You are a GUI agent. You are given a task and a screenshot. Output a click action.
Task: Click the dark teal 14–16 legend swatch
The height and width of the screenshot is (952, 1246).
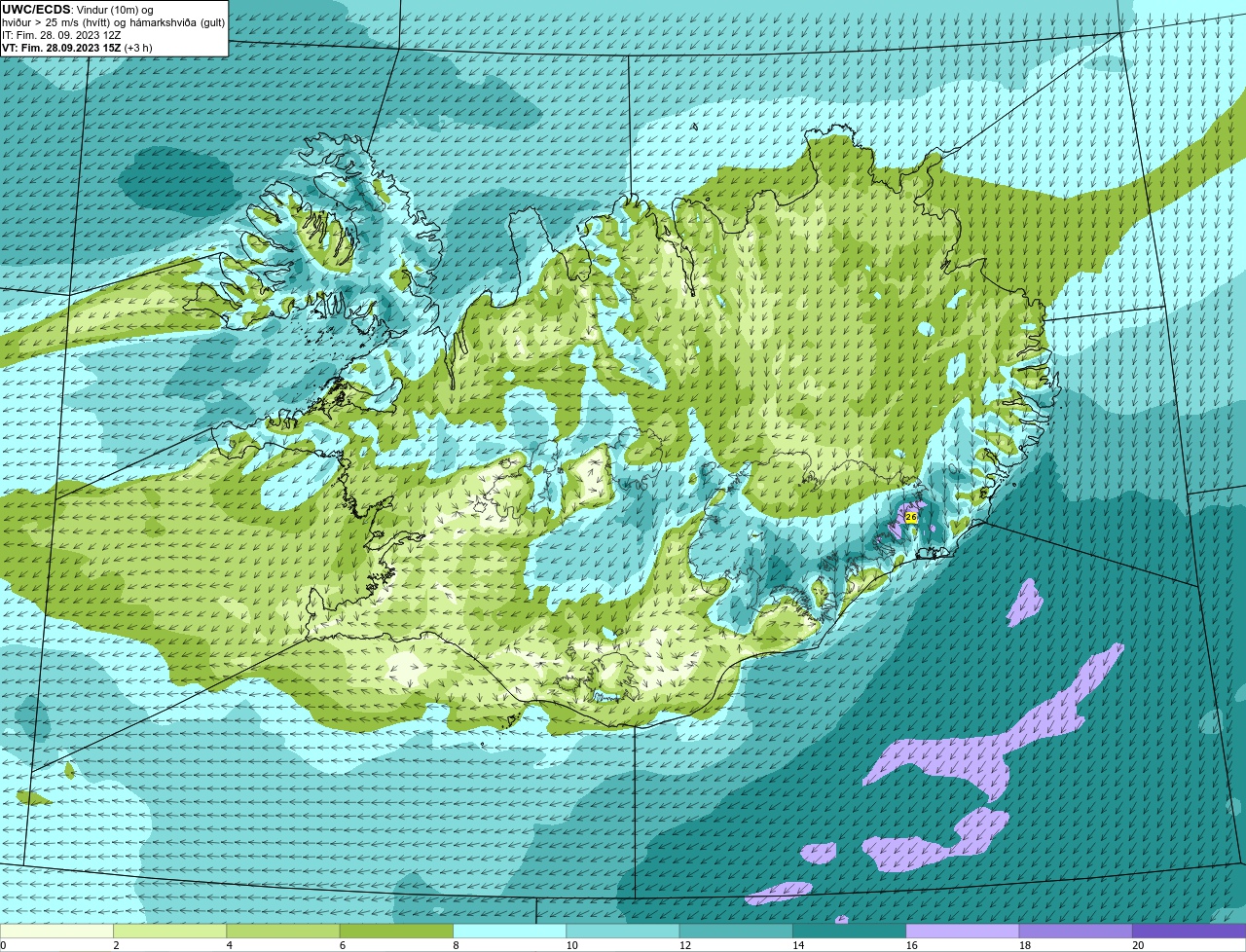coord(849,932)
